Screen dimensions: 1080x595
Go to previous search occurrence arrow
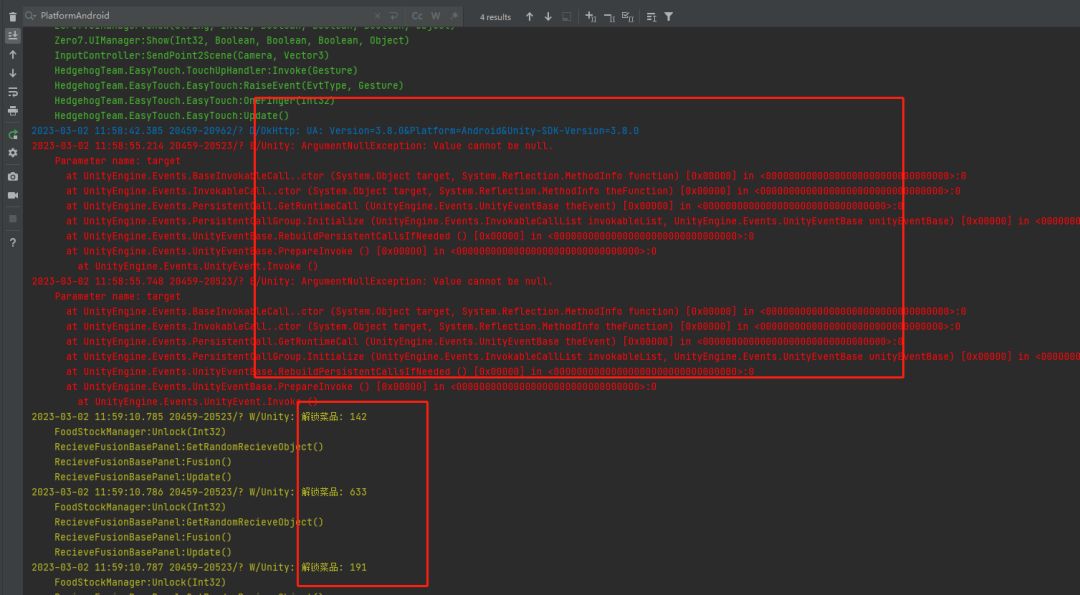pyautogui.click(x=529, y=17)
